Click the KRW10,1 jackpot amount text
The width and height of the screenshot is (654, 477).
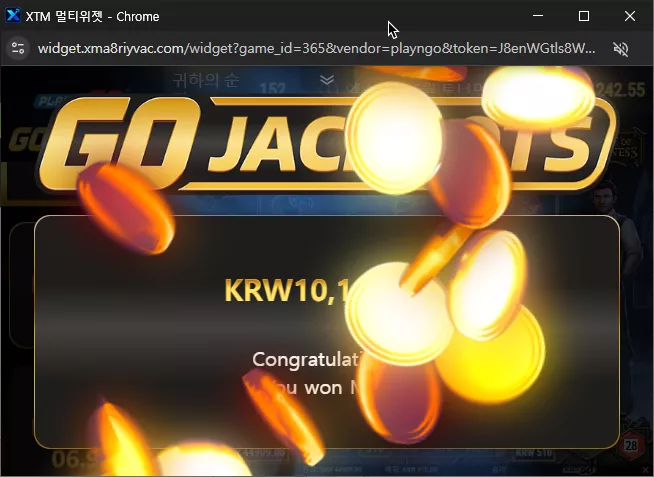pyautogui.click(x=288, y=290)
